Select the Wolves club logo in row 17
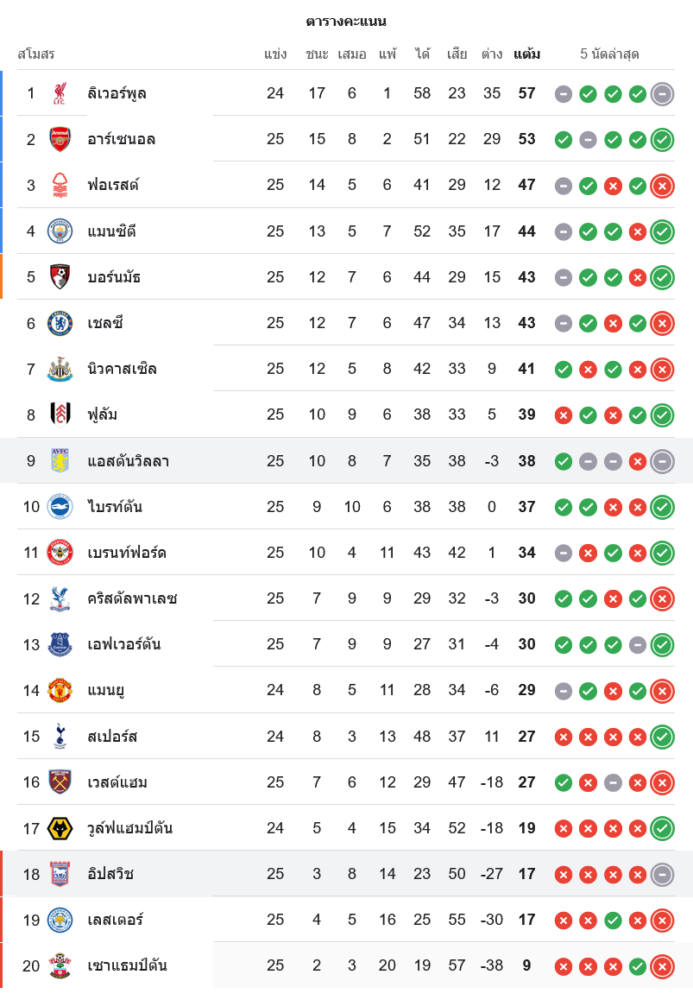Screen dimensions: 693x1000 click(x=60, y=828)
